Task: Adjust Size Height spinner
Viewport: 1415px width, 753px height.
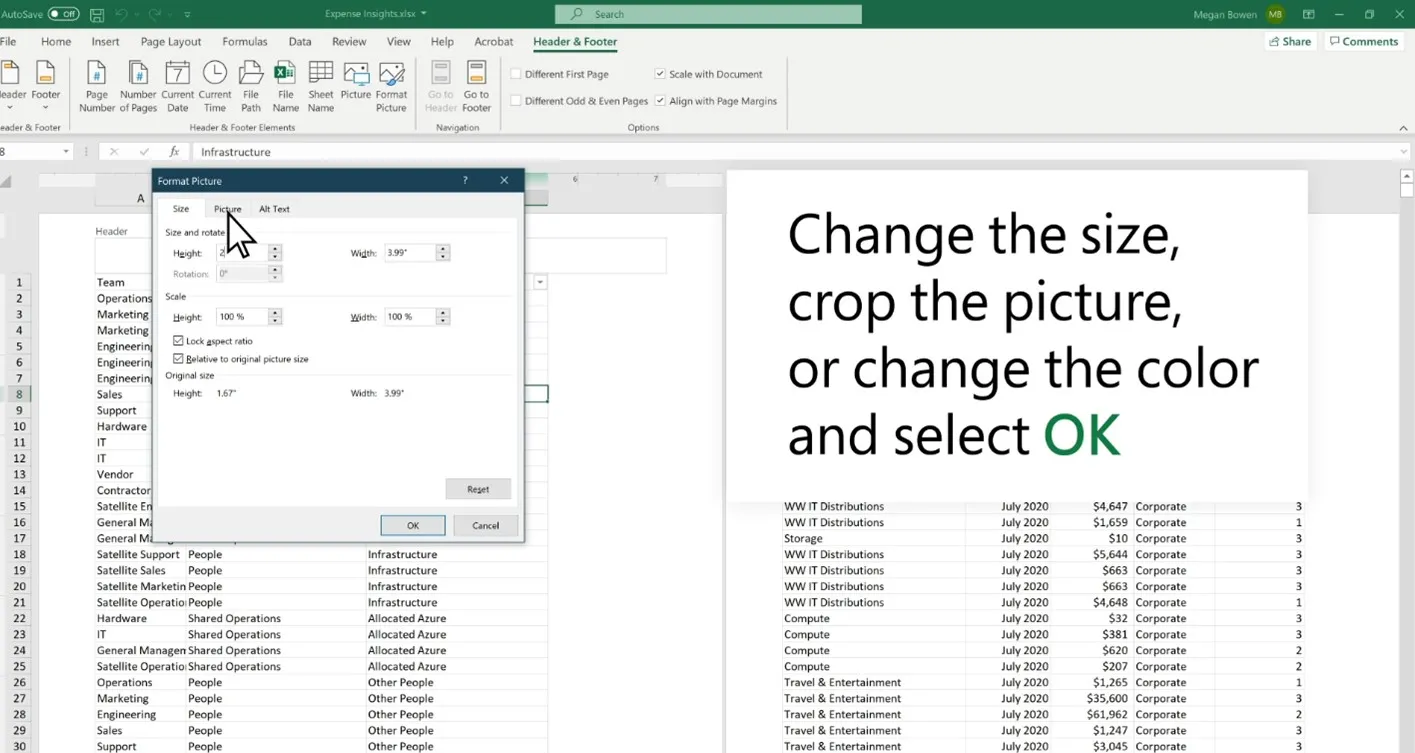Action: (x=275, y=253)
